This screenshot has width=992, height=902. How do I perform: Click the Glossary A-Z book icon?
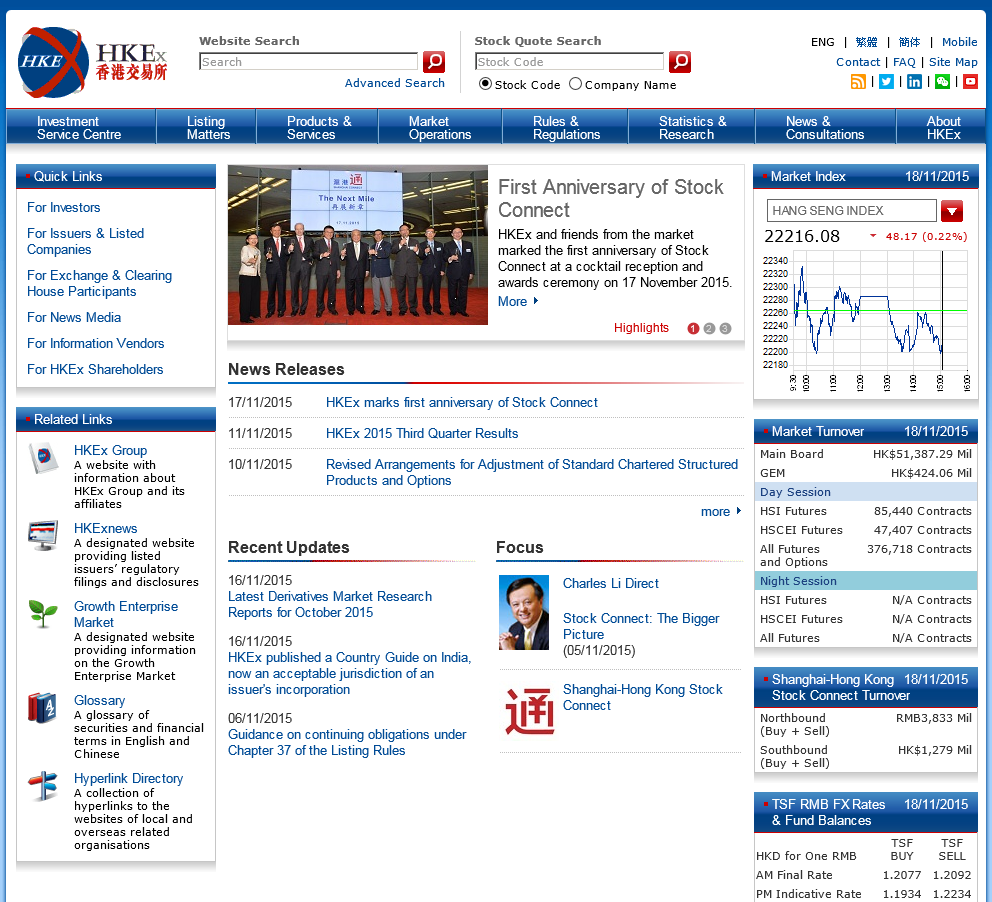(x=42, y=708)
